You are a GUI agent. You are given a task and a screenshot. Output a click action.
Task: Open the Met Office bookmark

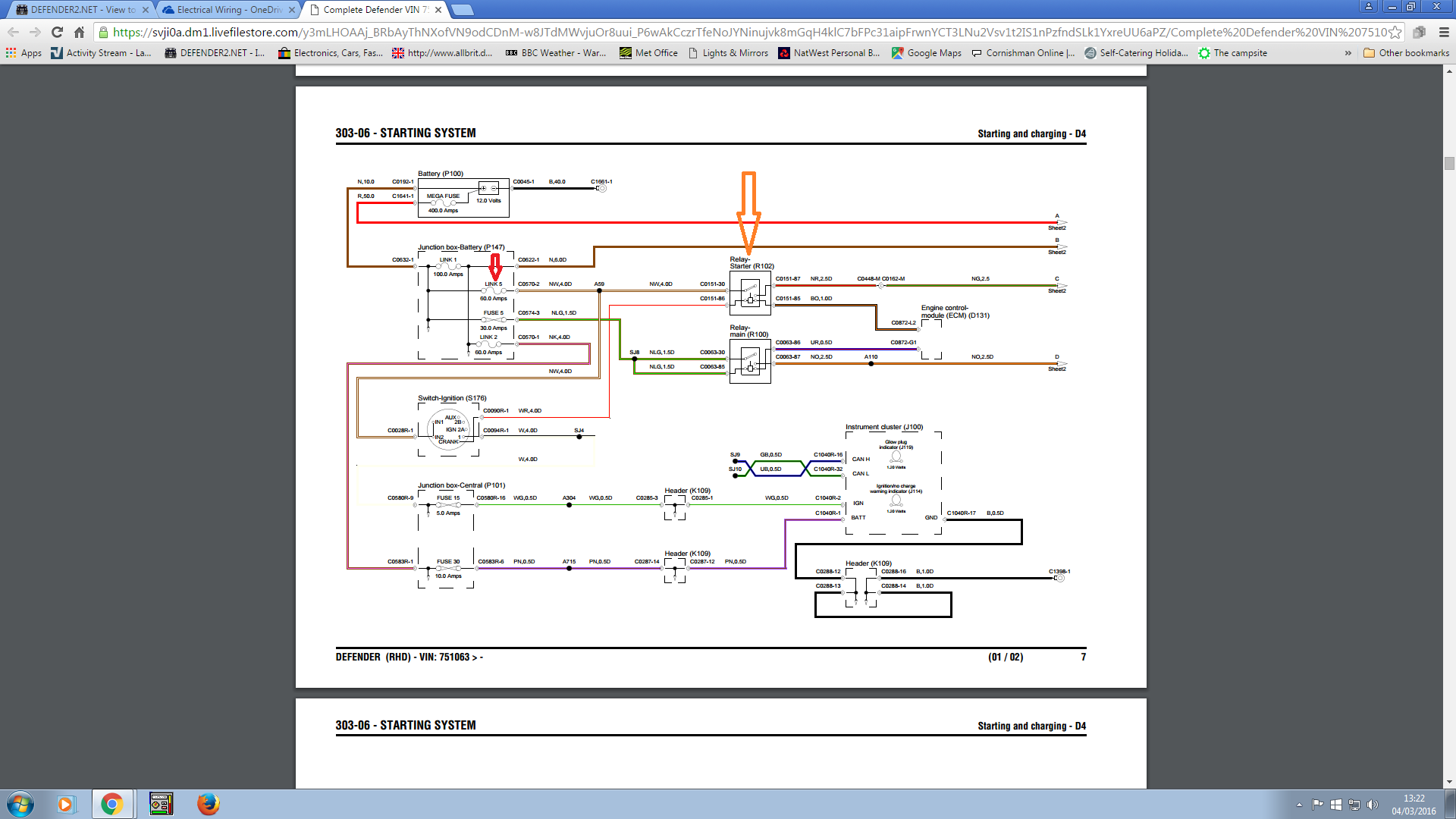[648, 53]
